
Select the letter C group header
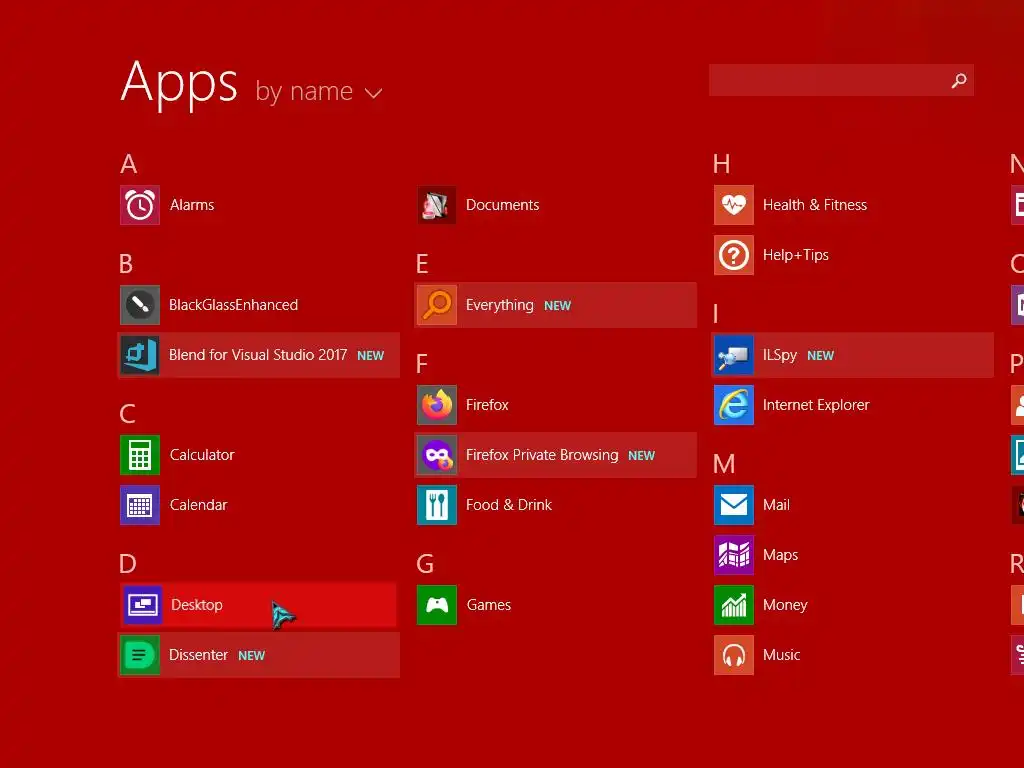coord(127,413)
